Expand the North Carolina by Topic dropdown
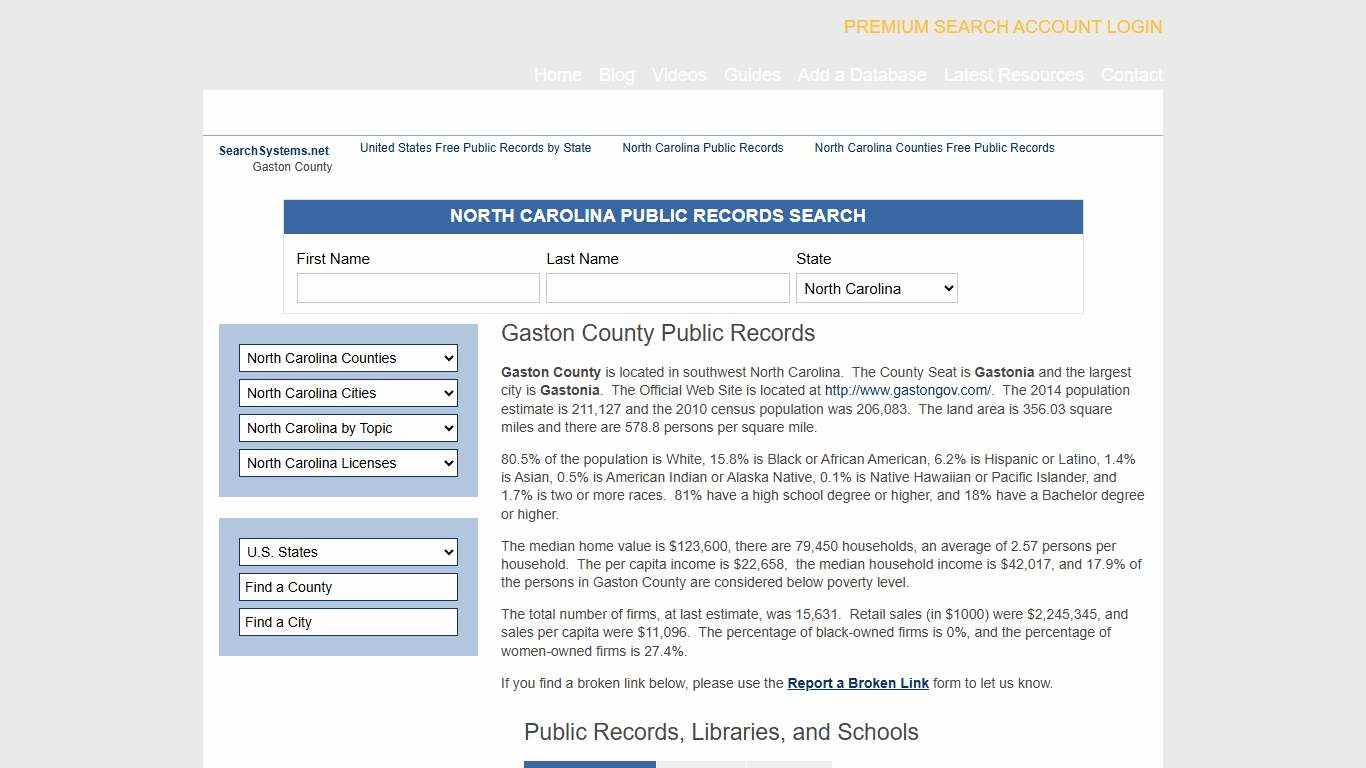This screenshot has width=1366, height=768. pos(348,427)
